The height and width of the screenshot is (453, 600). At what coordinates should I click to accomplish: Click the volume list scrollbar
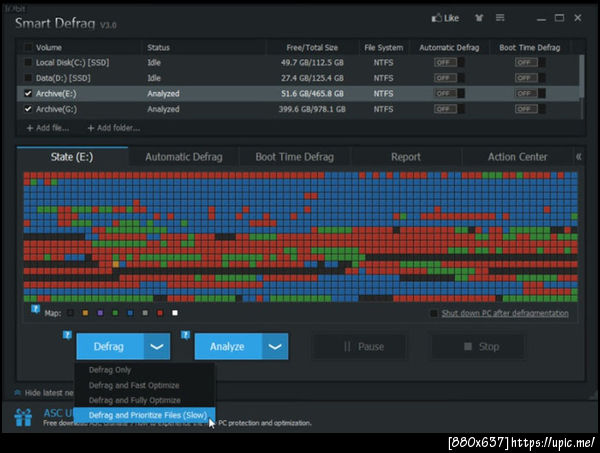(x=582, y=77)
